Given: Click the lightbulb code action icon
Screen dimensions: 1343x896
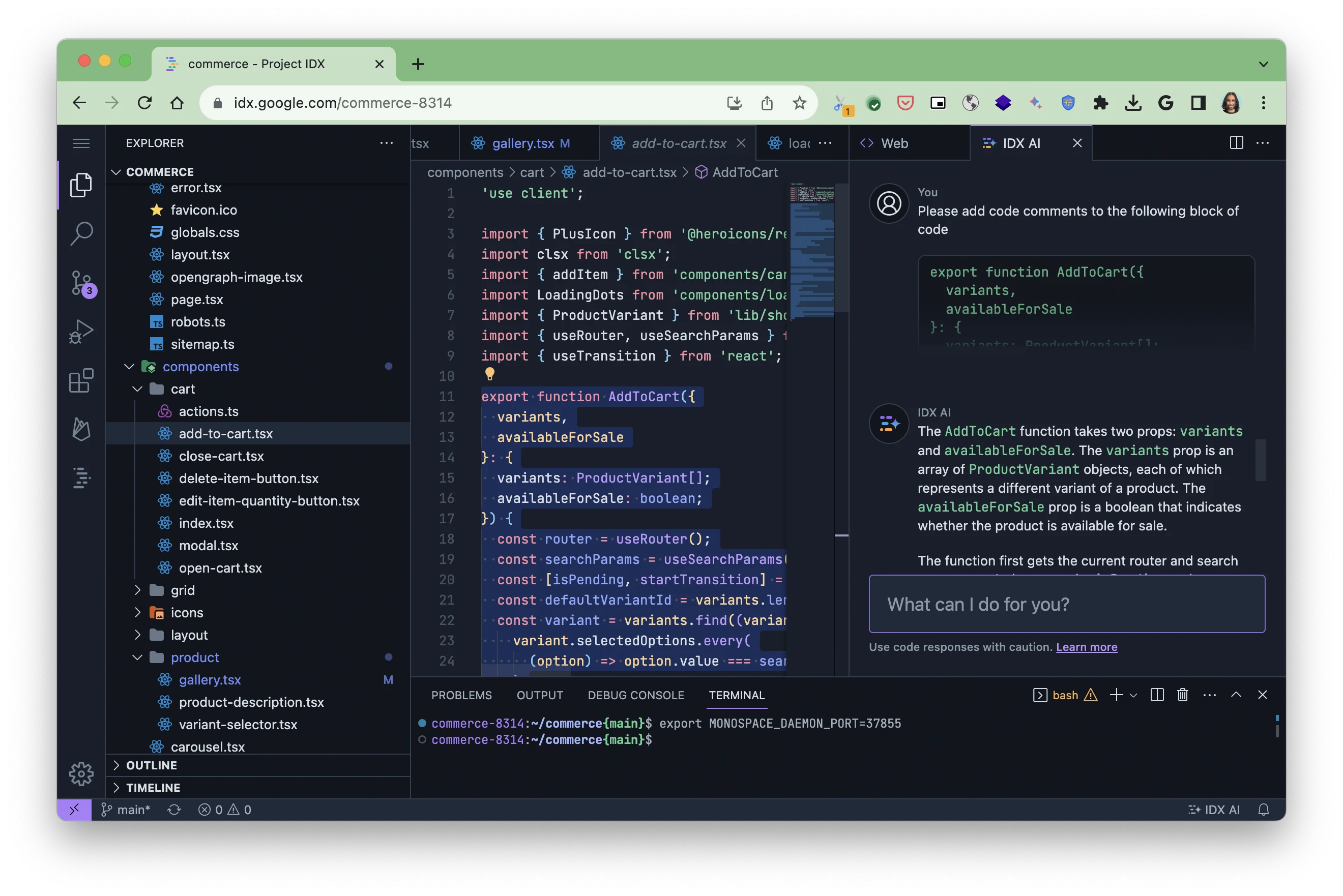Looking at the screenshot, I should coord(490,374).
